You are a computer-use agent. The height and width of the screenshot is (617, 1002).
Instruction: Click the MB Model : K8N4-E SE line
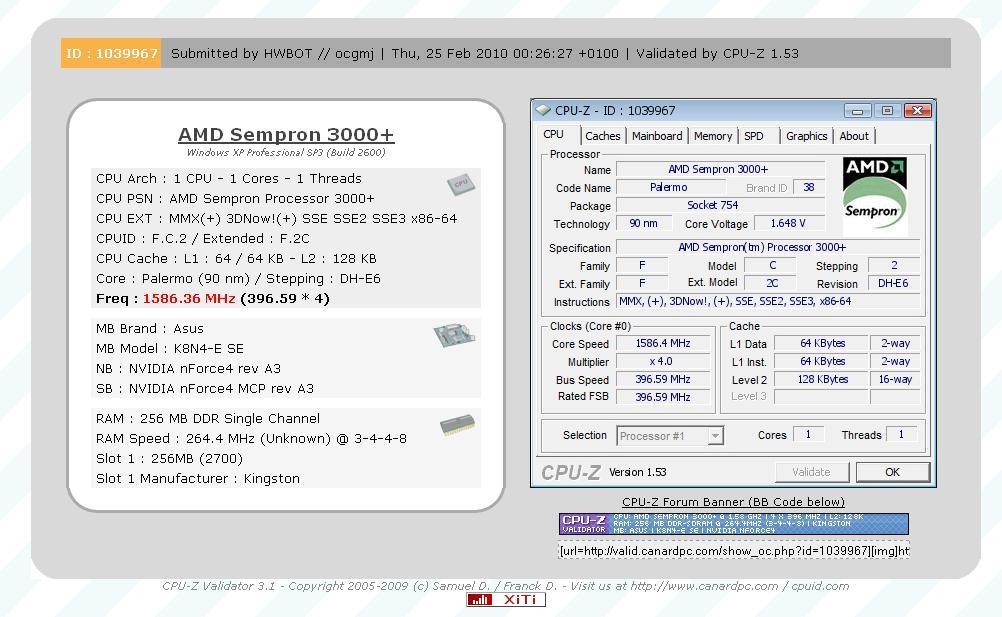170,349
